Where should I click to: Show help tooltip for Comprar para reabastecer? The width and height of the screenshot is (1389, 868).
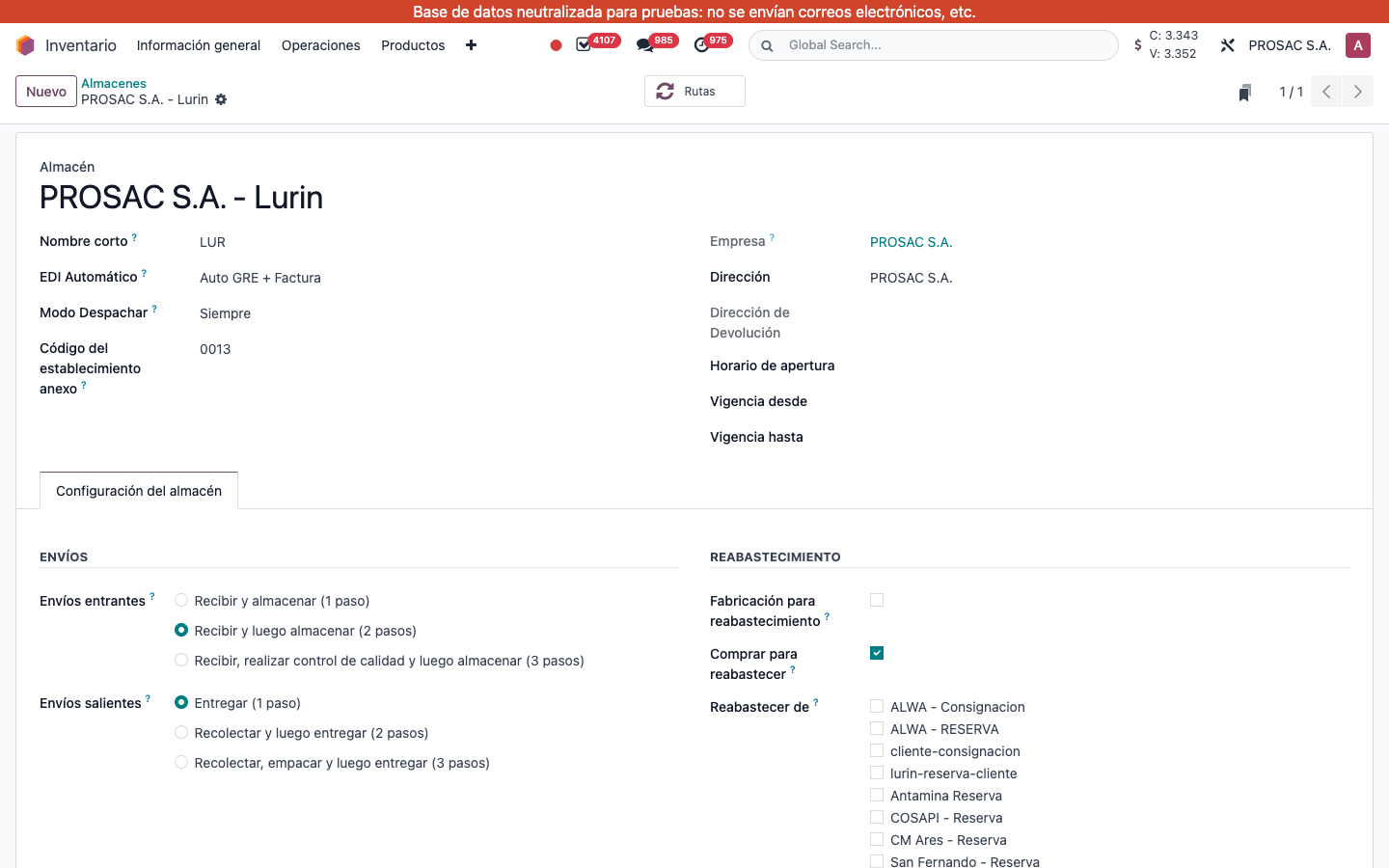tap(793, 670)
